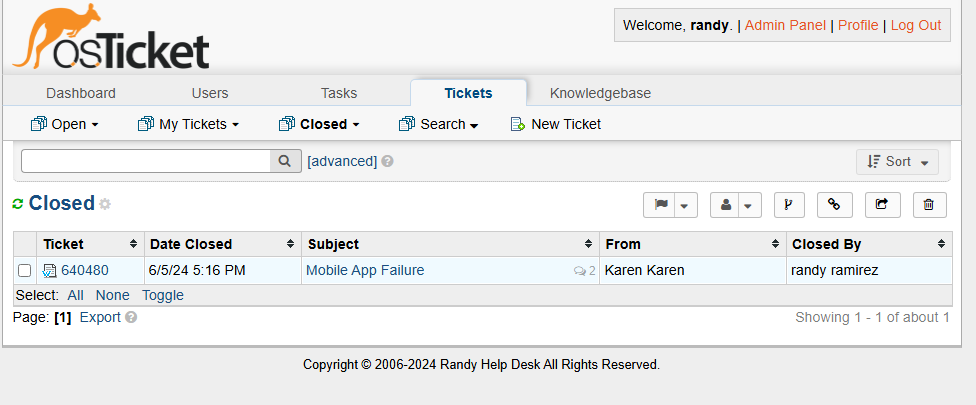Screen dimensions: 976x405
Task: Click Toggle selection link
Action: [162, 295]
